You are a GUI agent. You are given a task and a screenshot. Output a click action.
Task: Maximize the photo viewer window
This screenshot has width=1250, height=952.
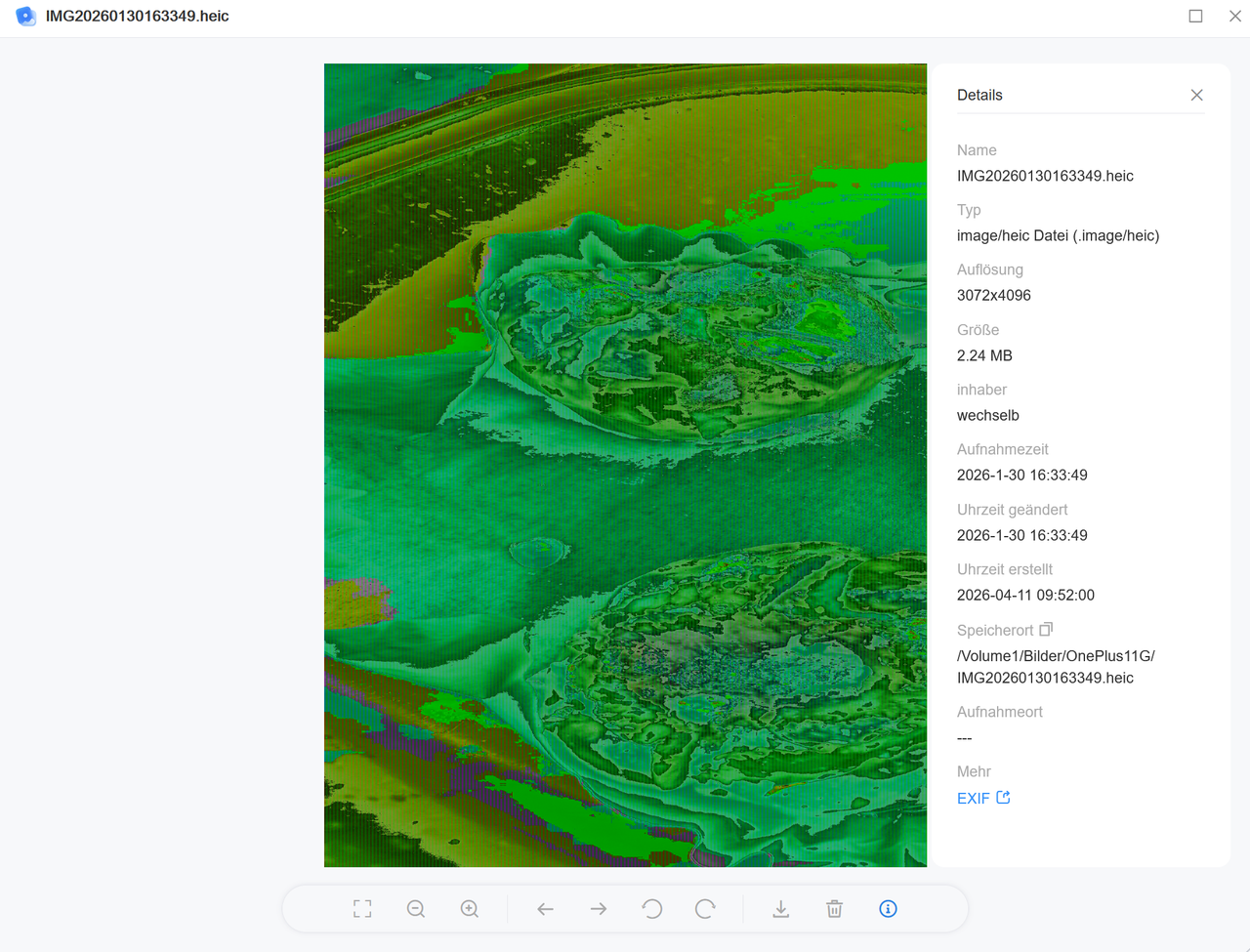click(x=1195, y=16)
